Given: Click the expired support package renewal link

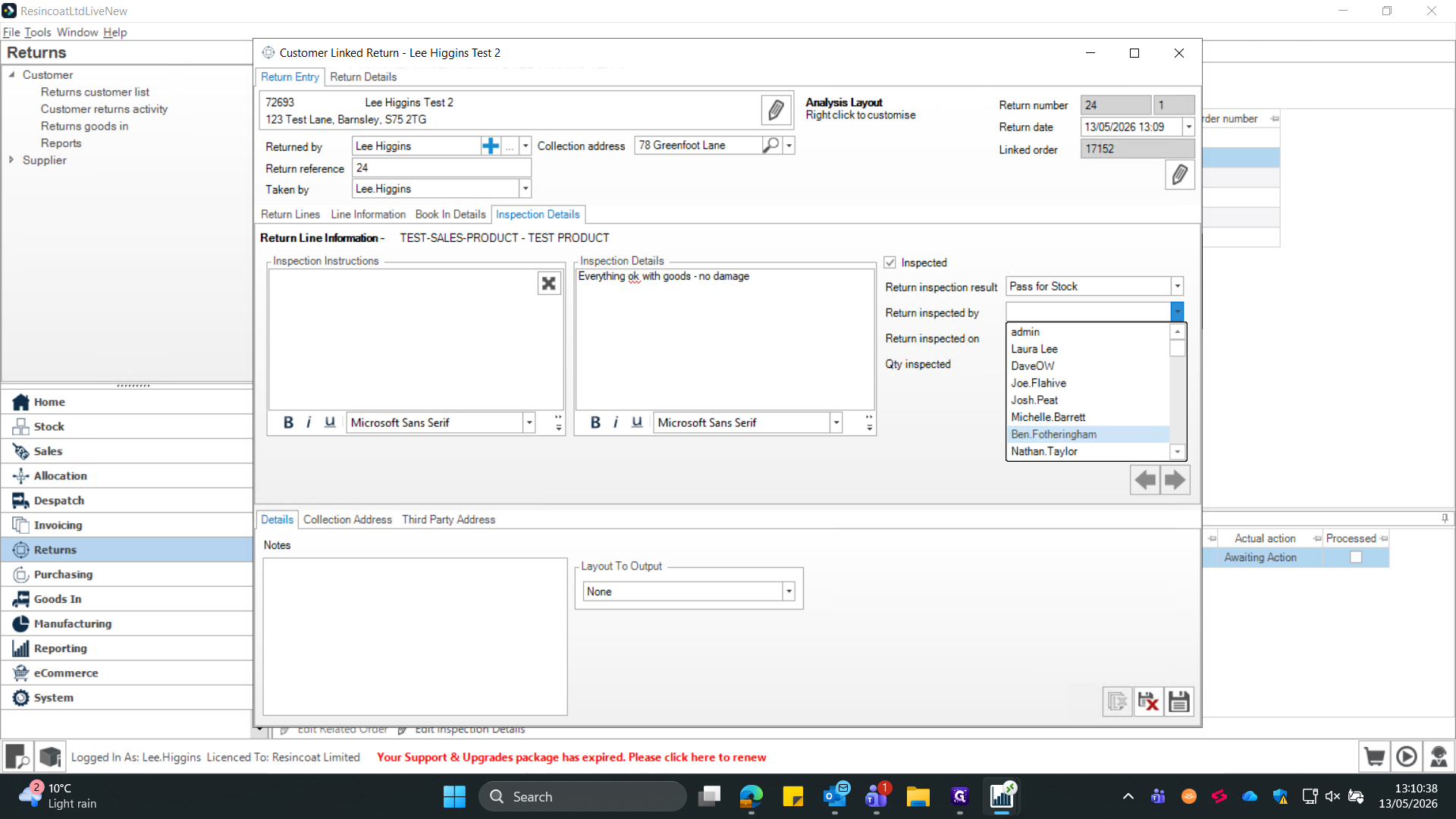Looking at the screenshot, I should point(571,757).
